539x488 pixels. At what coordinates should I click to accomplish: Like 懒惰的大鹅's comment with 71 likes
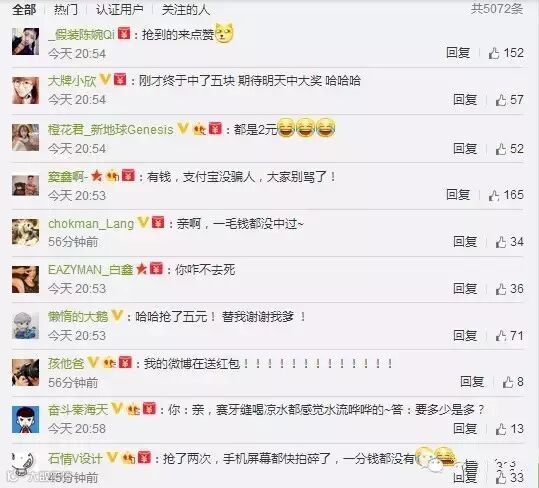pos(500,336)
